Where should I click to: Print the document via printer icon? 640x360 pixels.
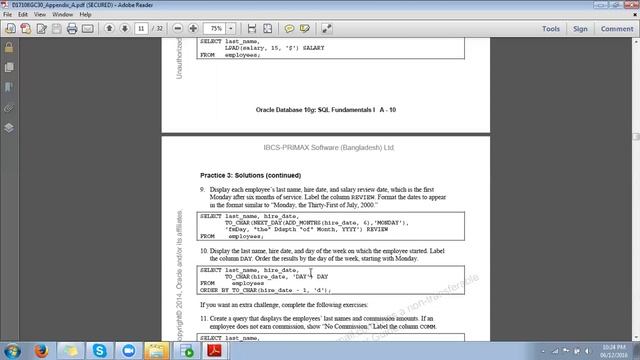(x=72, y=29)
